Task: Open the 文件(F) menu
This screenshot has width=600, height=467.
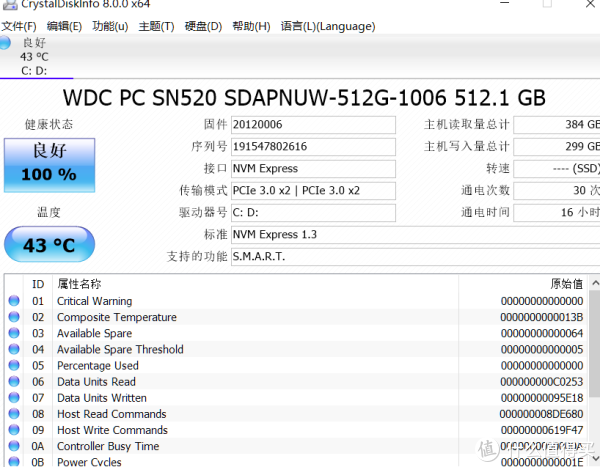Action: (19, 26)
